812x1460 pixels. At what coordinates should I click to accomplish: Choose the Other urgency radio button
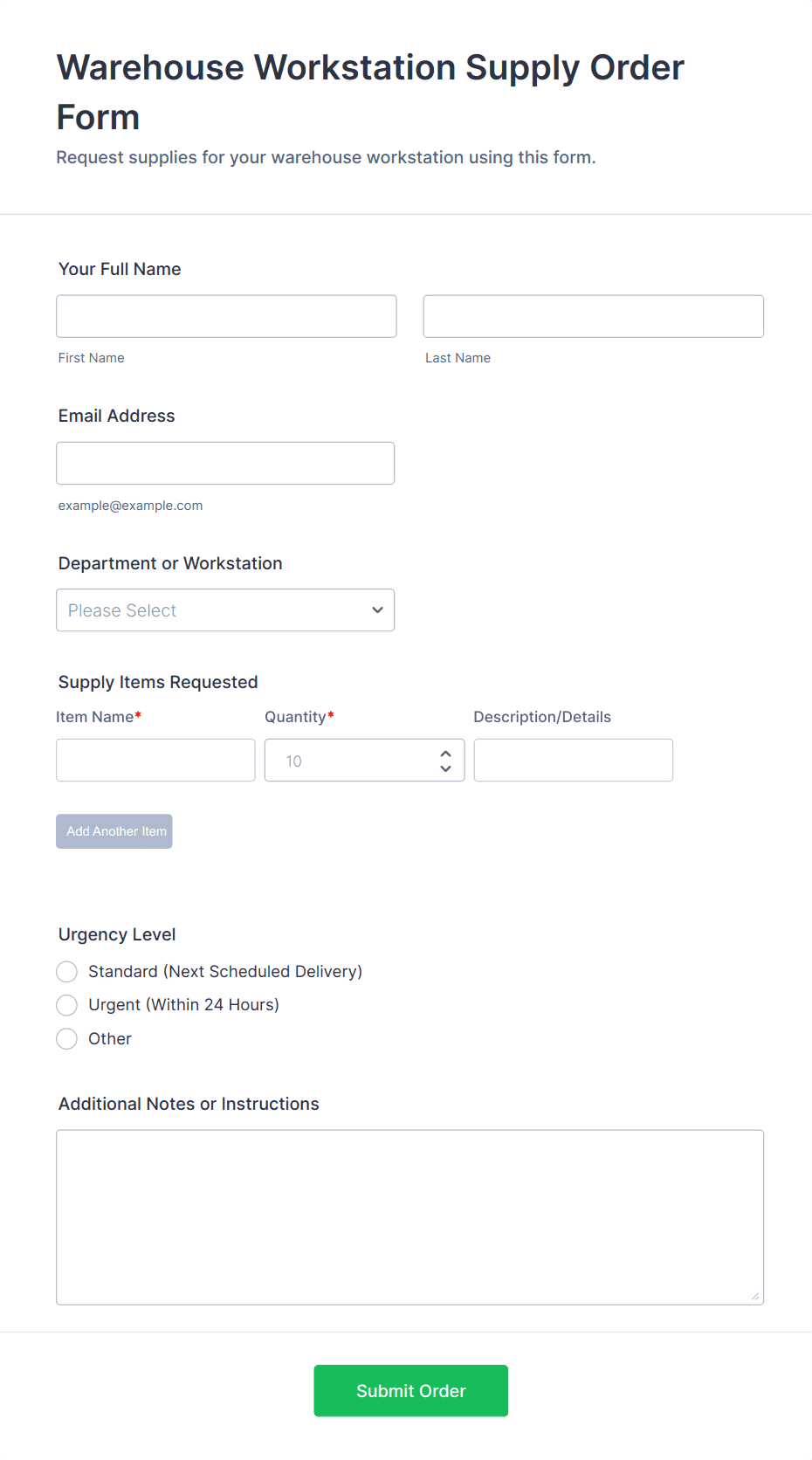pos(67,1039)
